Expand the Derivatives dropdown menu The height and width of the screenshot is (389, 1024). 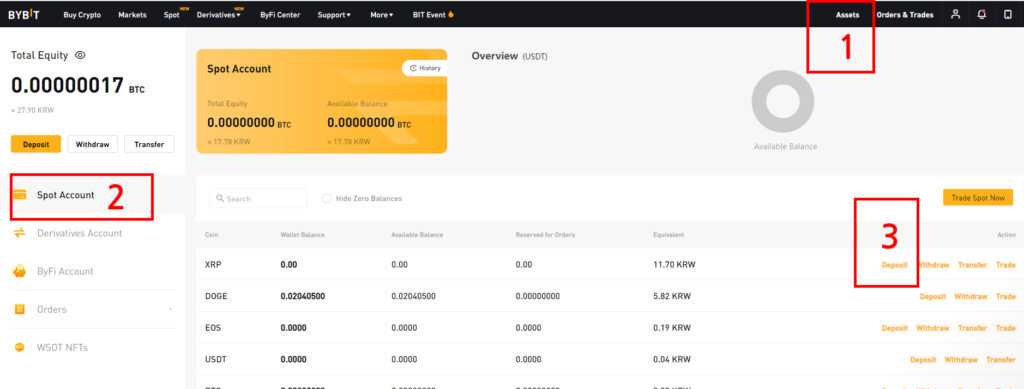coord(219,14)
